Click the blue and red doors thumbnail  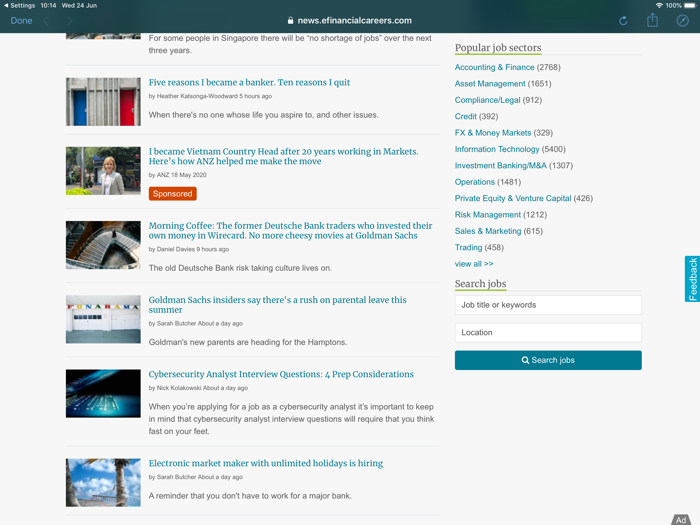[103, 102]
